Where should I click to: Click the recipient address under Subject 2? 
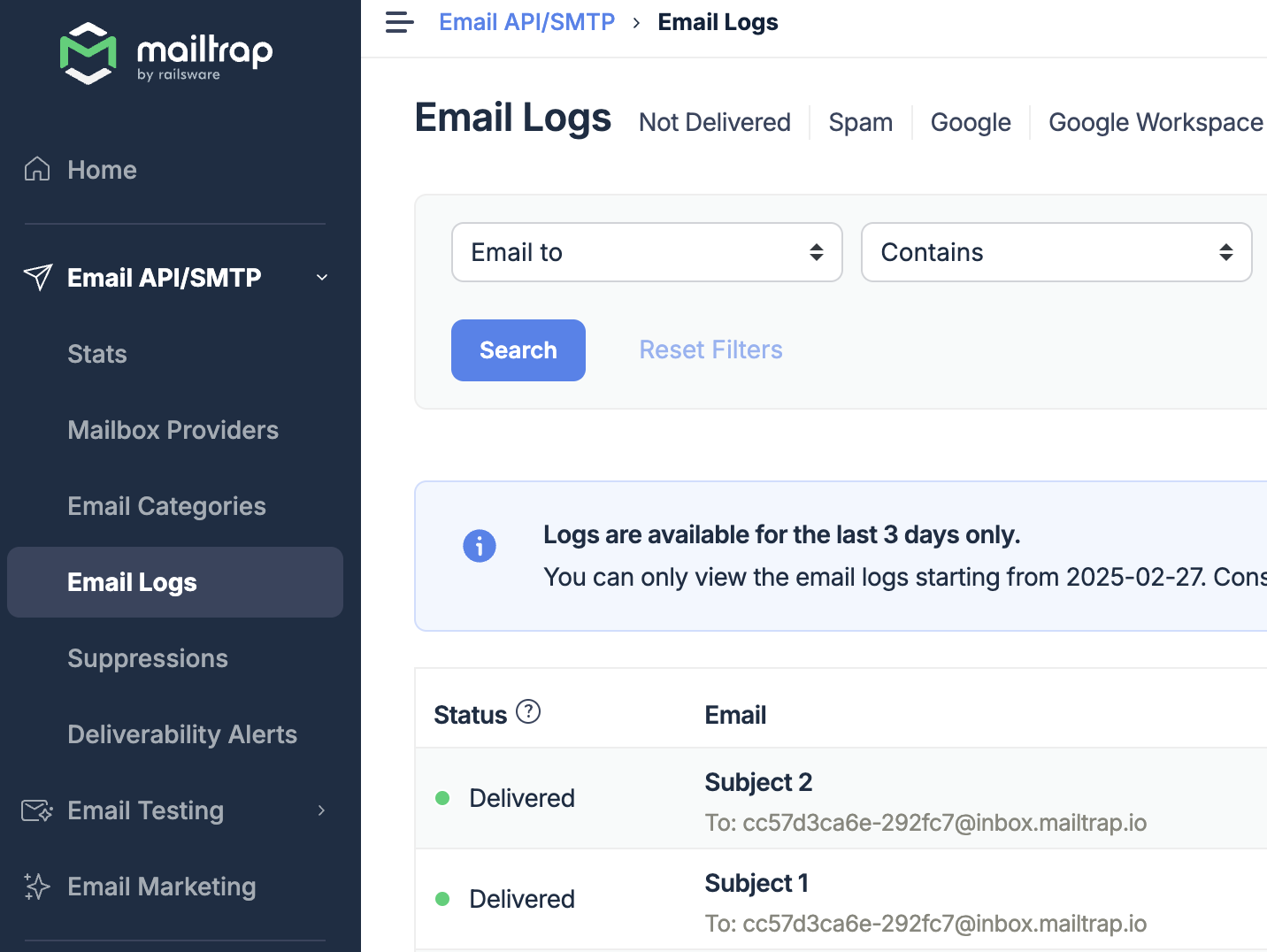tap(945, 823)
